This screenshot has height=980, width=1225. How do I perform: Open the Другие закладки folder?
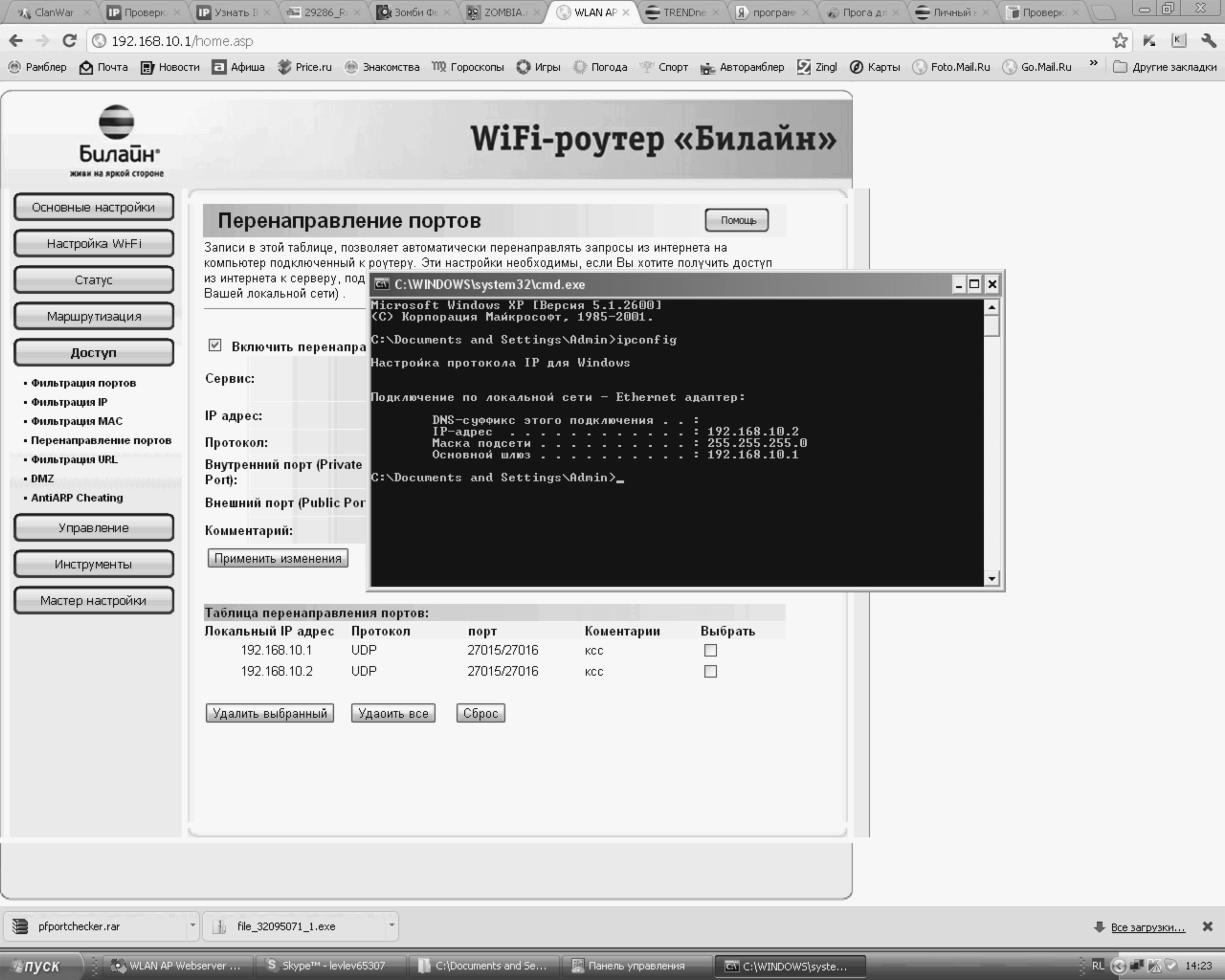point(1165,67)
